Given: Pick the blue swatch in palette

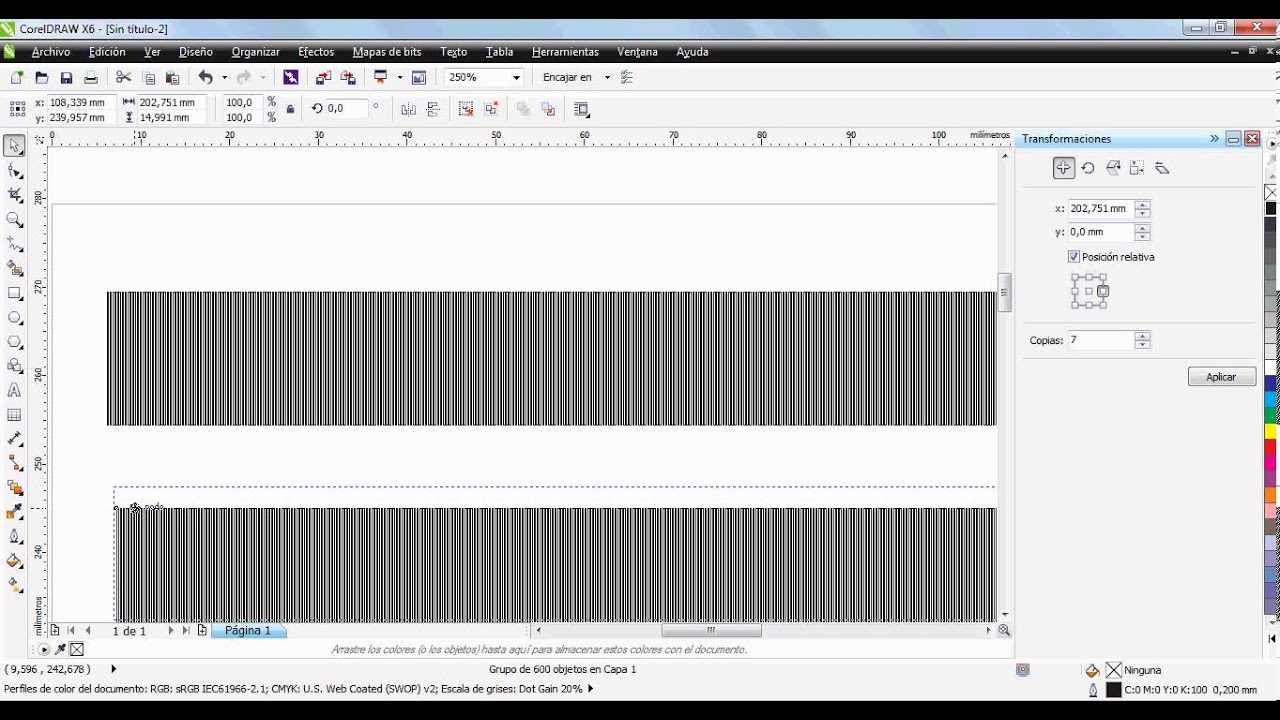Looking at the screenshot, I should point(1271,383).
